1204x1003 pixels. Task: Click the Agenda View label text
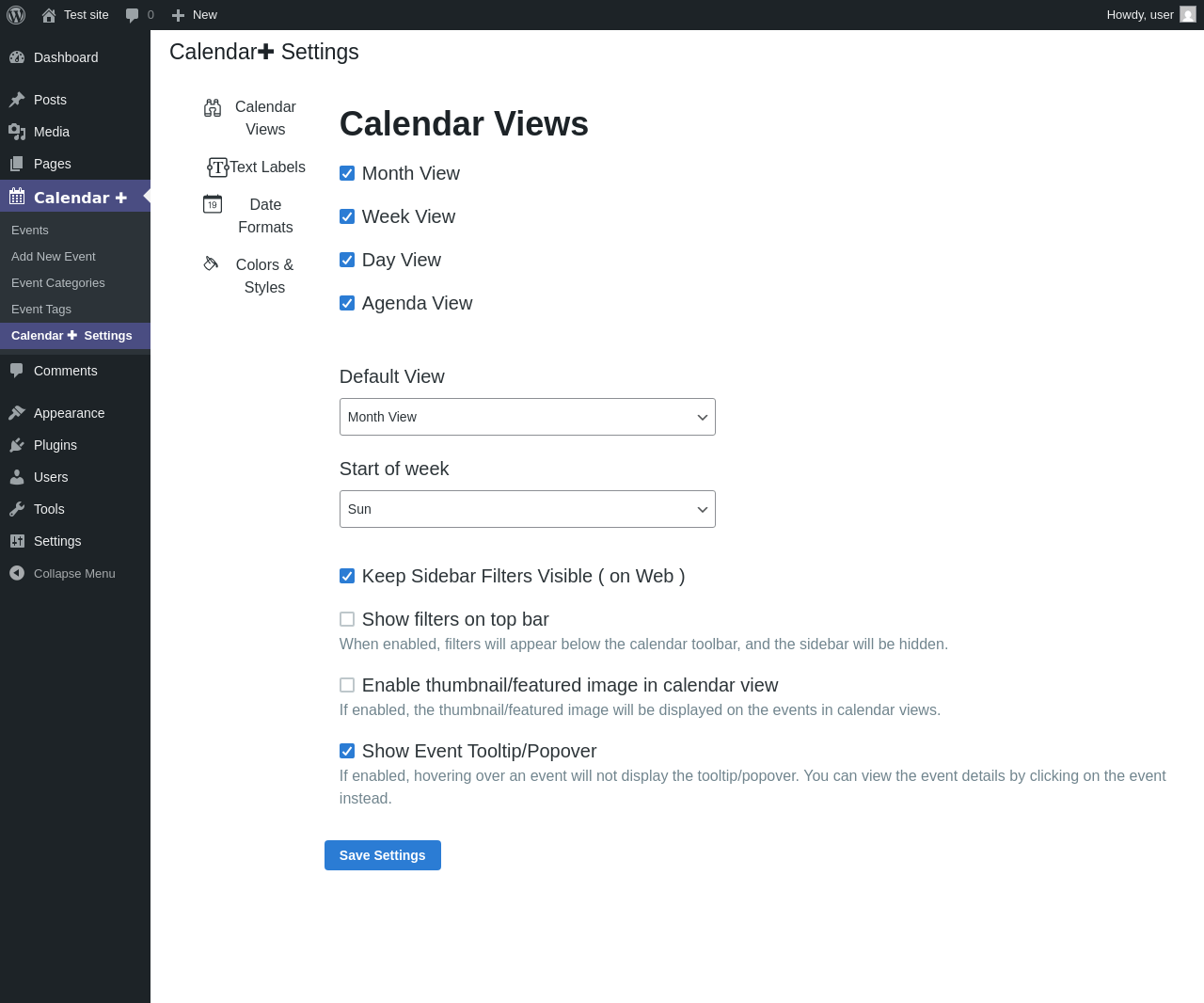tap(417, 303)
